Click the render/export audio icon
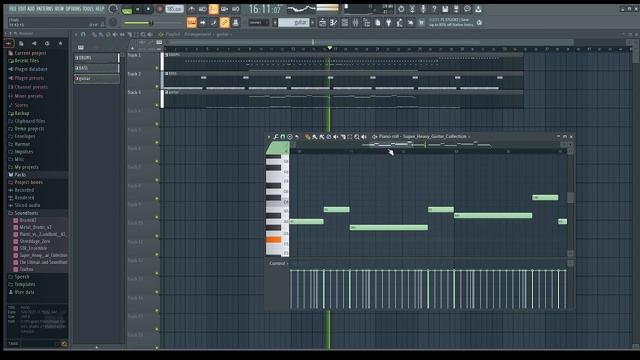 click(x=456, y=9)
